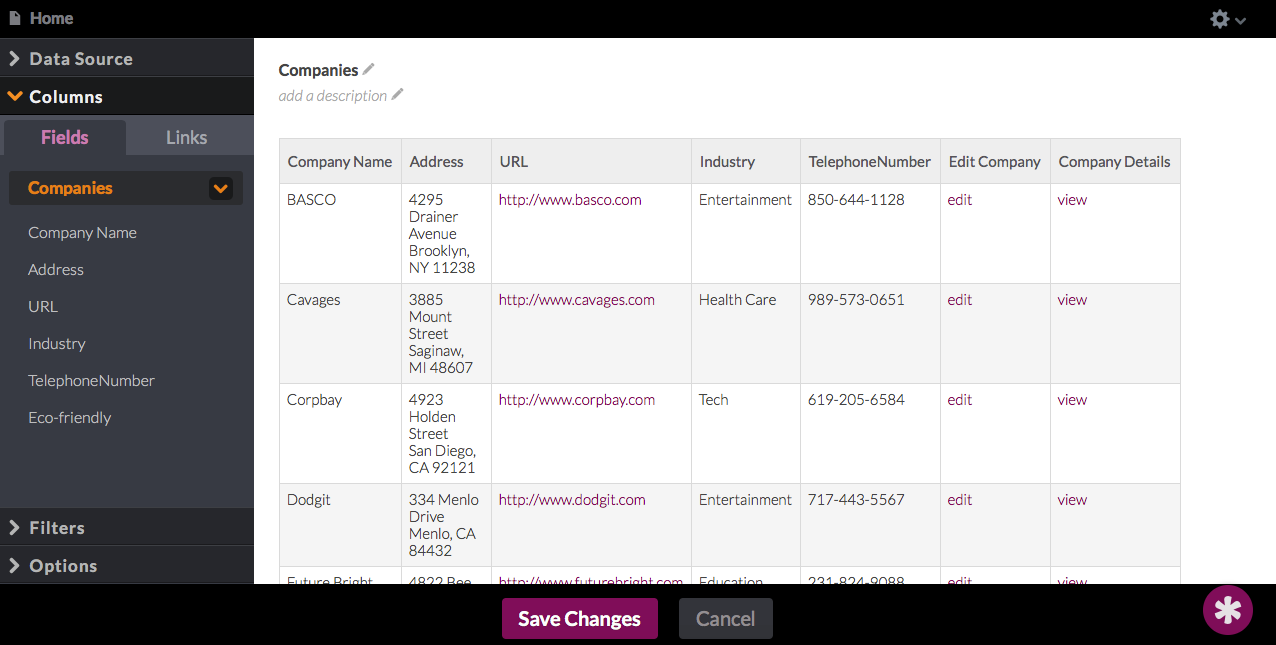Click pencil icon beside add a description
Screen dimensions: 1276x645
(398, 95)
